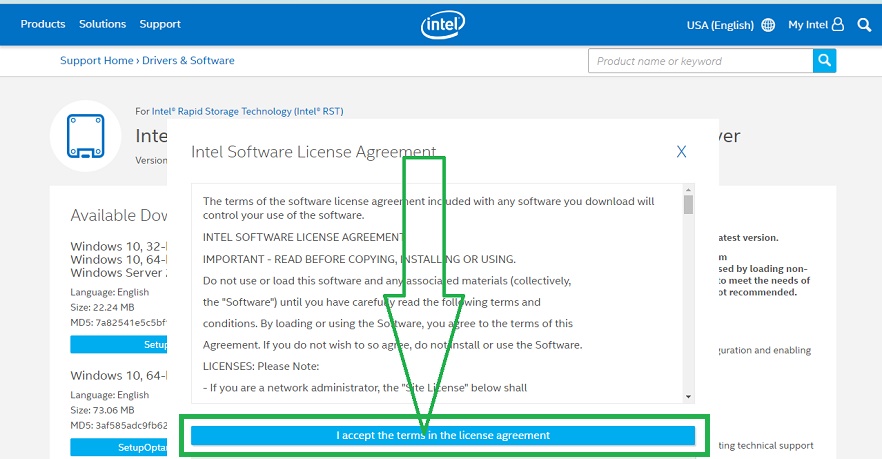
Task: Click the Intel RST storage product icon
Action: point(86,136)
